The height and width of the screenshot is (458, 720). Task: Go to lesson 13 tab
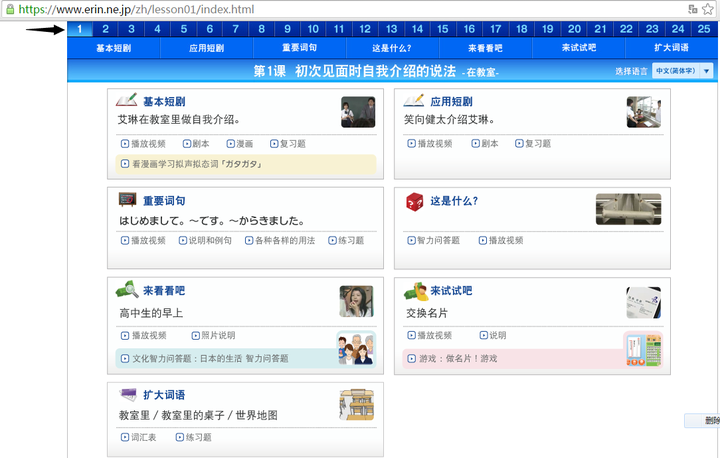(x=391, y=29)
